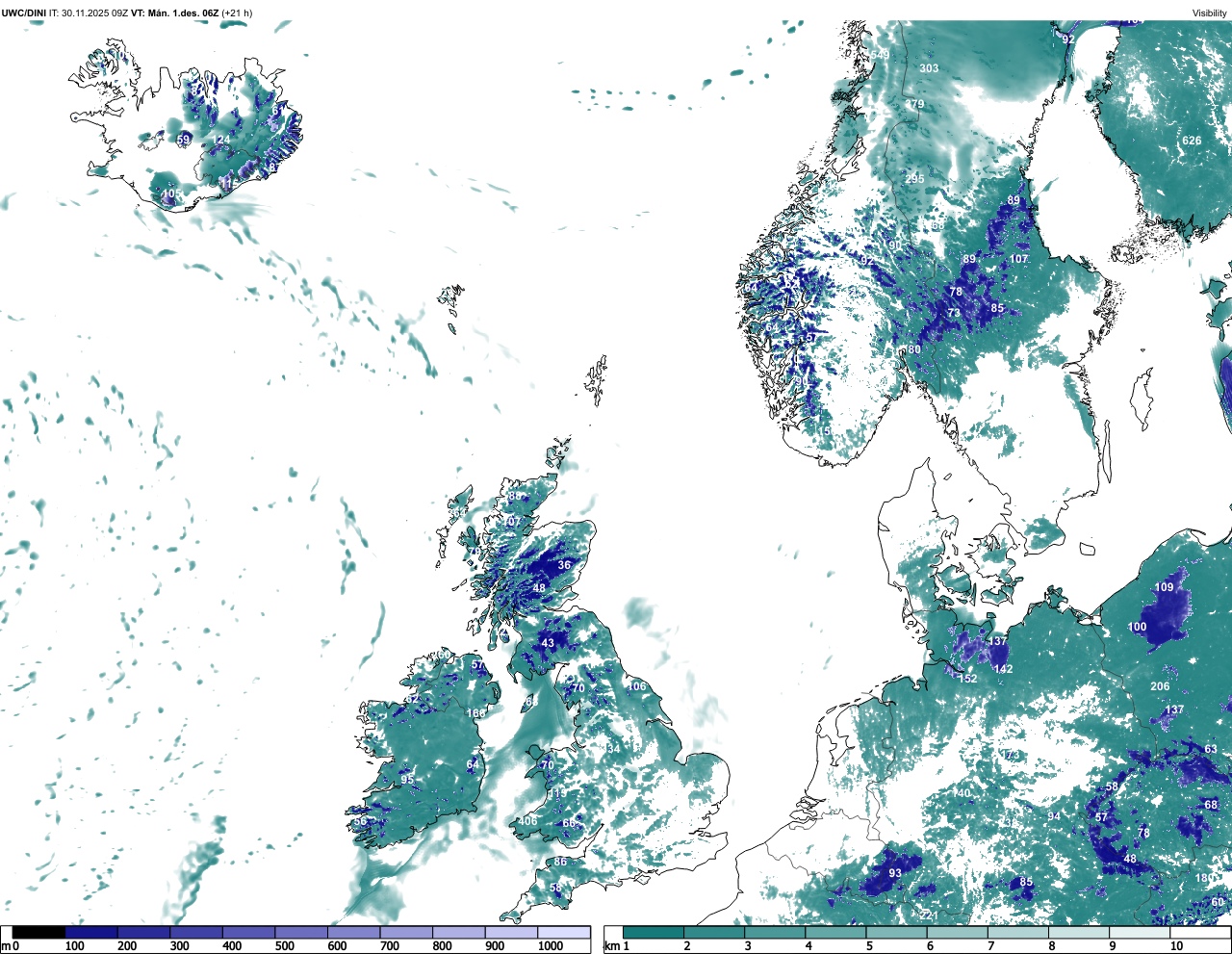Click the '142' value in northern Germany
This screenshot has height=954, width=1232.
1003,669
